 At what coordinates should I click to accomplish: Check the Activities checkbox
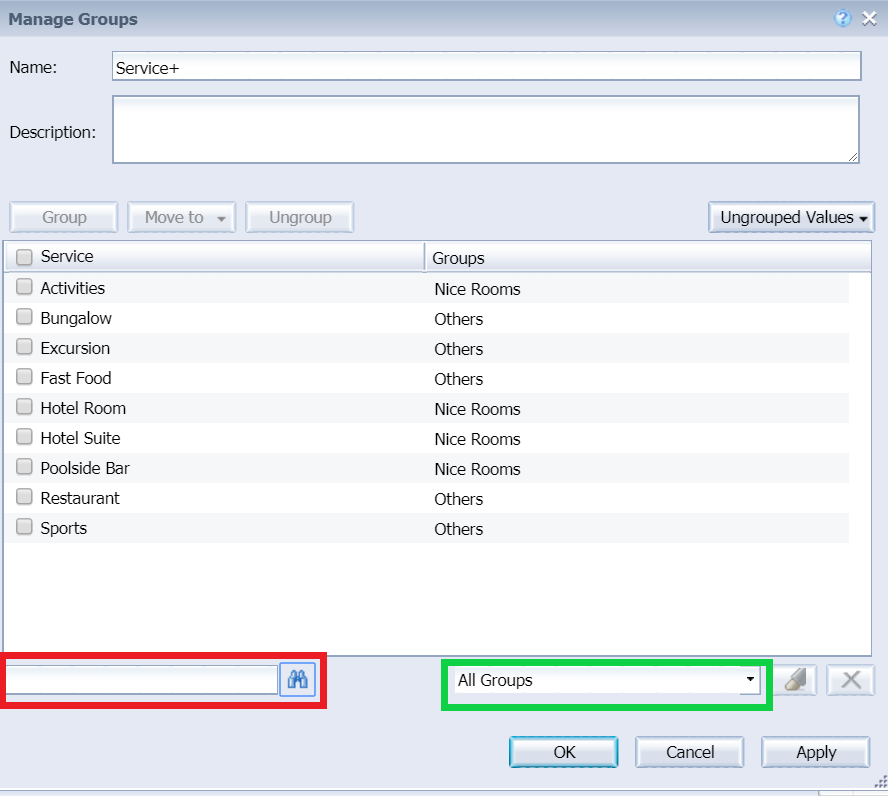point(25,288)
